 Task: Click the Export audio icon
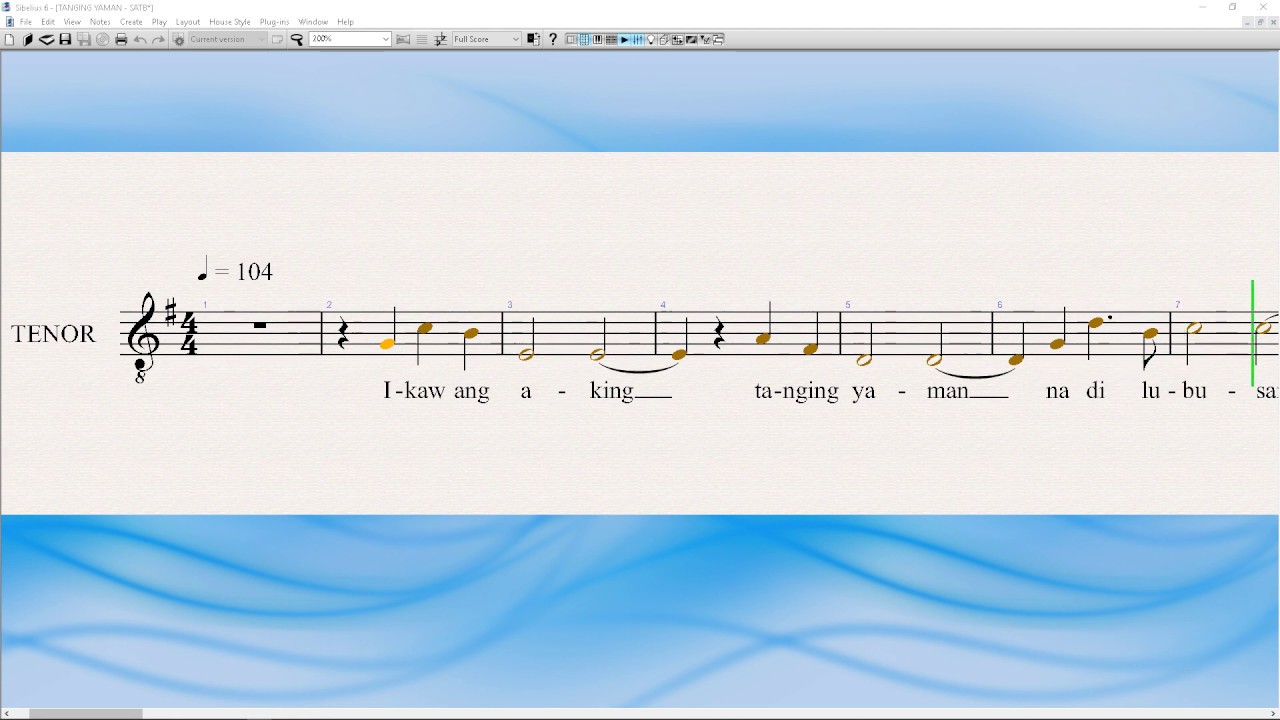84,39
